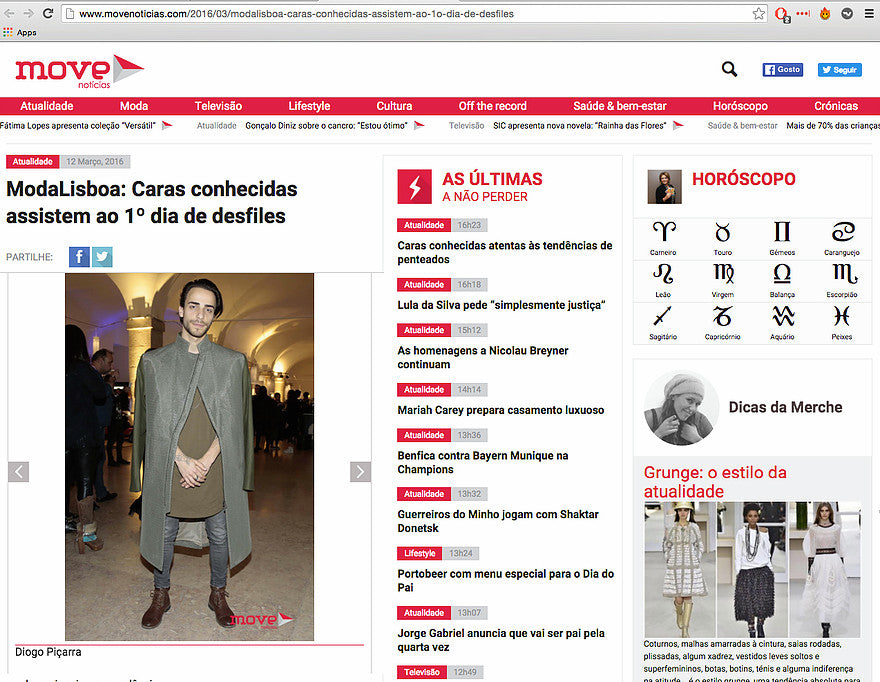Viewport: 880px width, 682px height.
Task: Bookmark this page with the star icon
Action: [x=758, y=13]
